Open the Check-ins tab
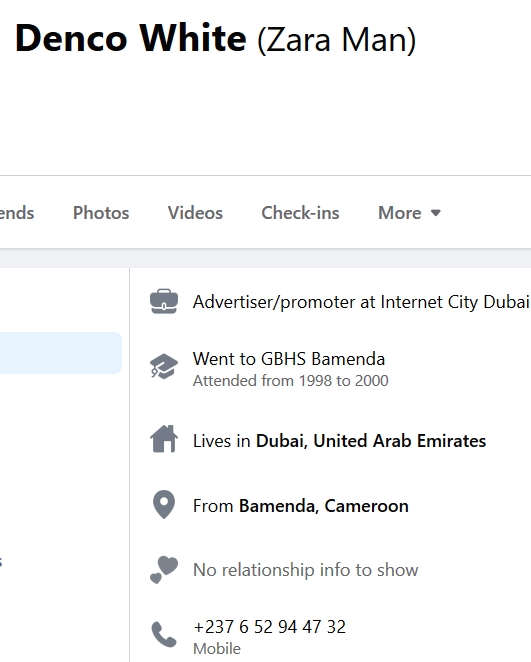The image size is (531, 662). tap(300, 213)
